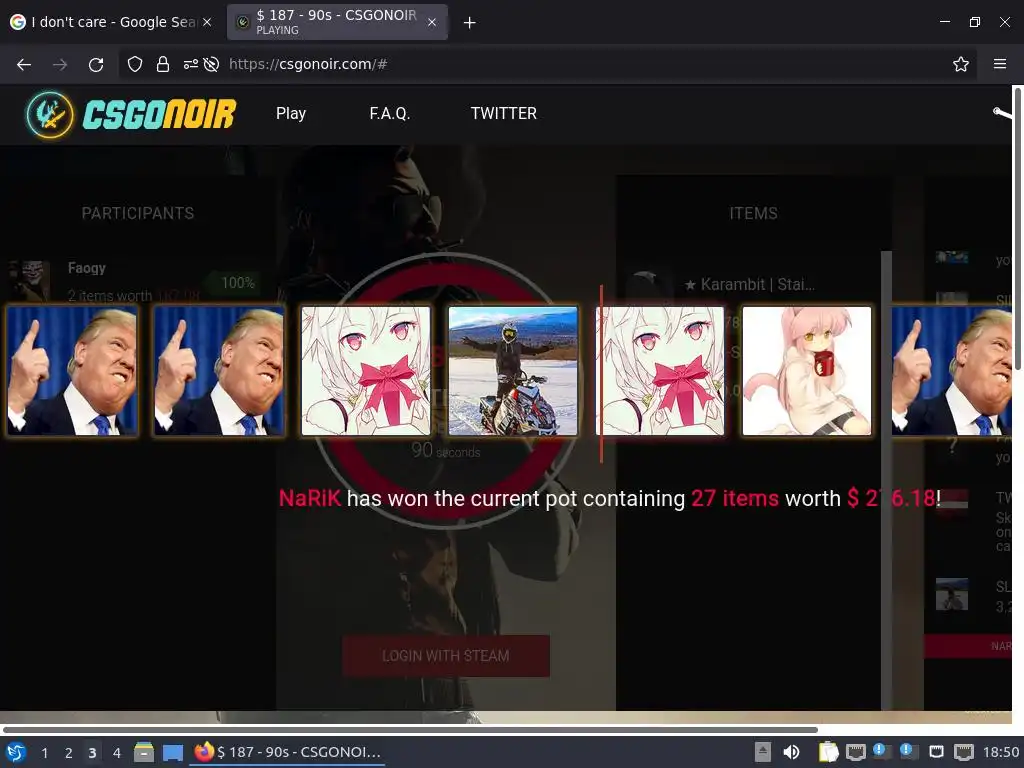The width and height of the screenshot is (1024, 768).
Task: Switch to workspace 2
Action: pyautogui.click(x=69, y=752)
